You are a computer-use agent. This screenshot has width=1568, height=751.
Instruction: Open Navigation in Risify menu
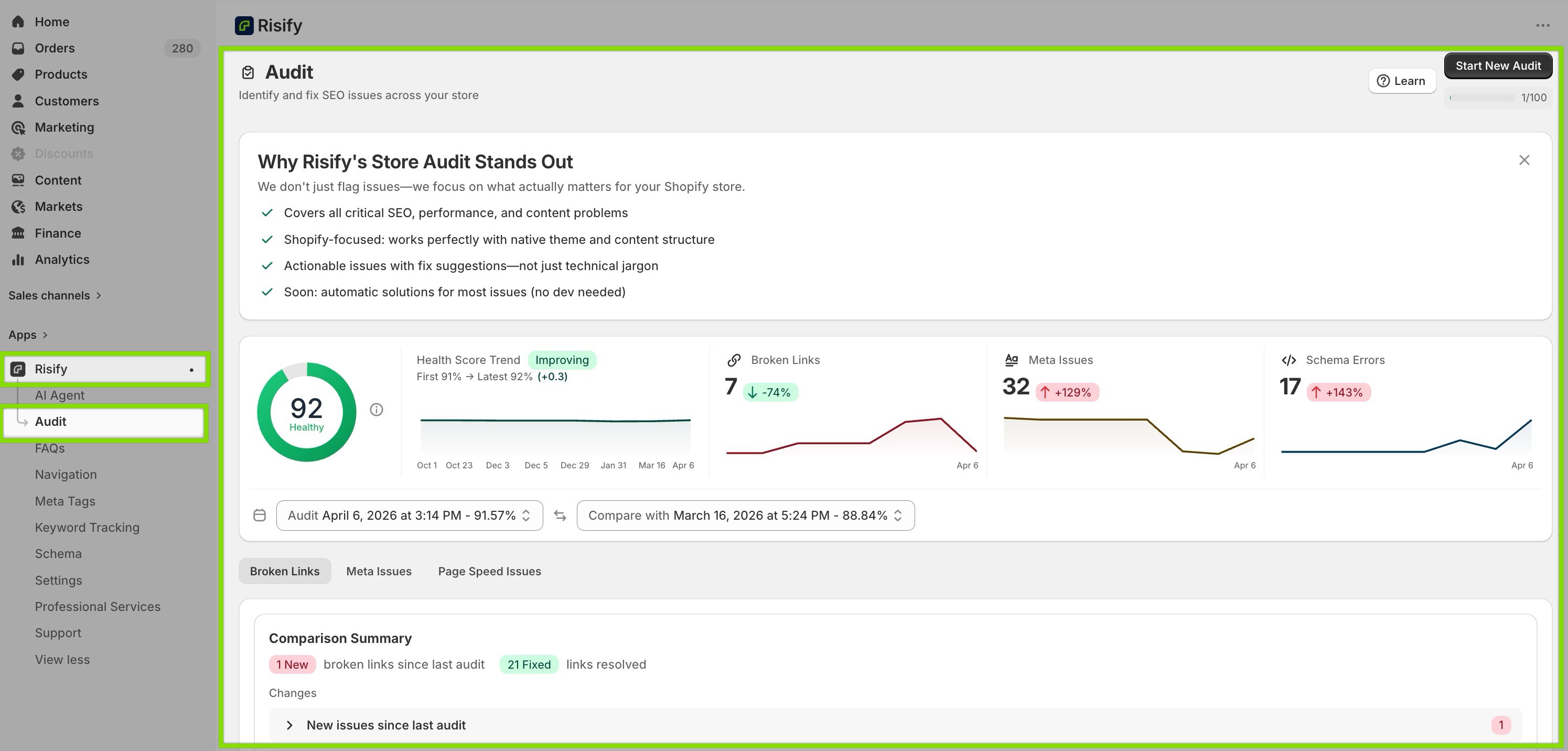pos(66,475)
